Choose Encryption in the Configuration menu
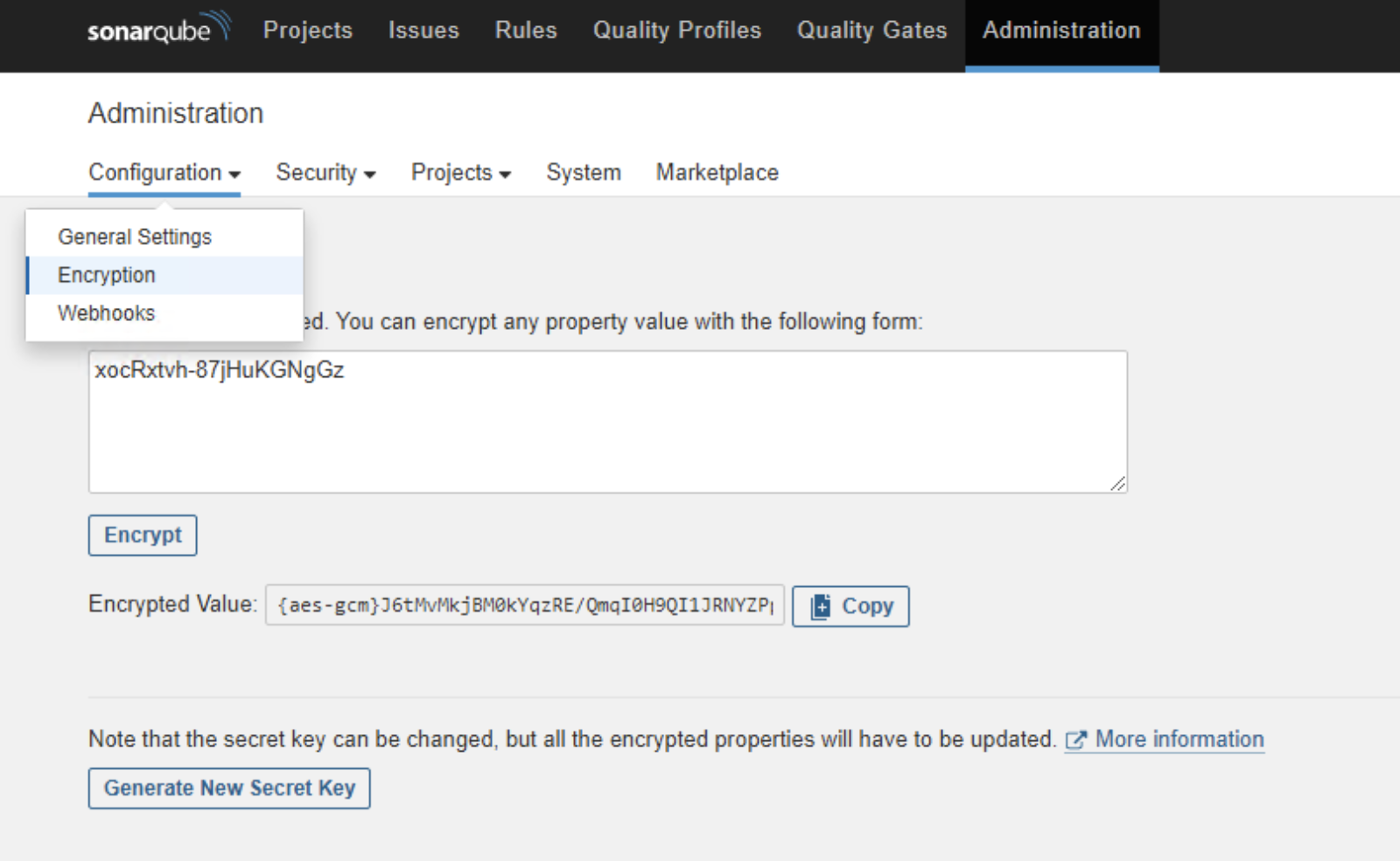 (107, 275)
